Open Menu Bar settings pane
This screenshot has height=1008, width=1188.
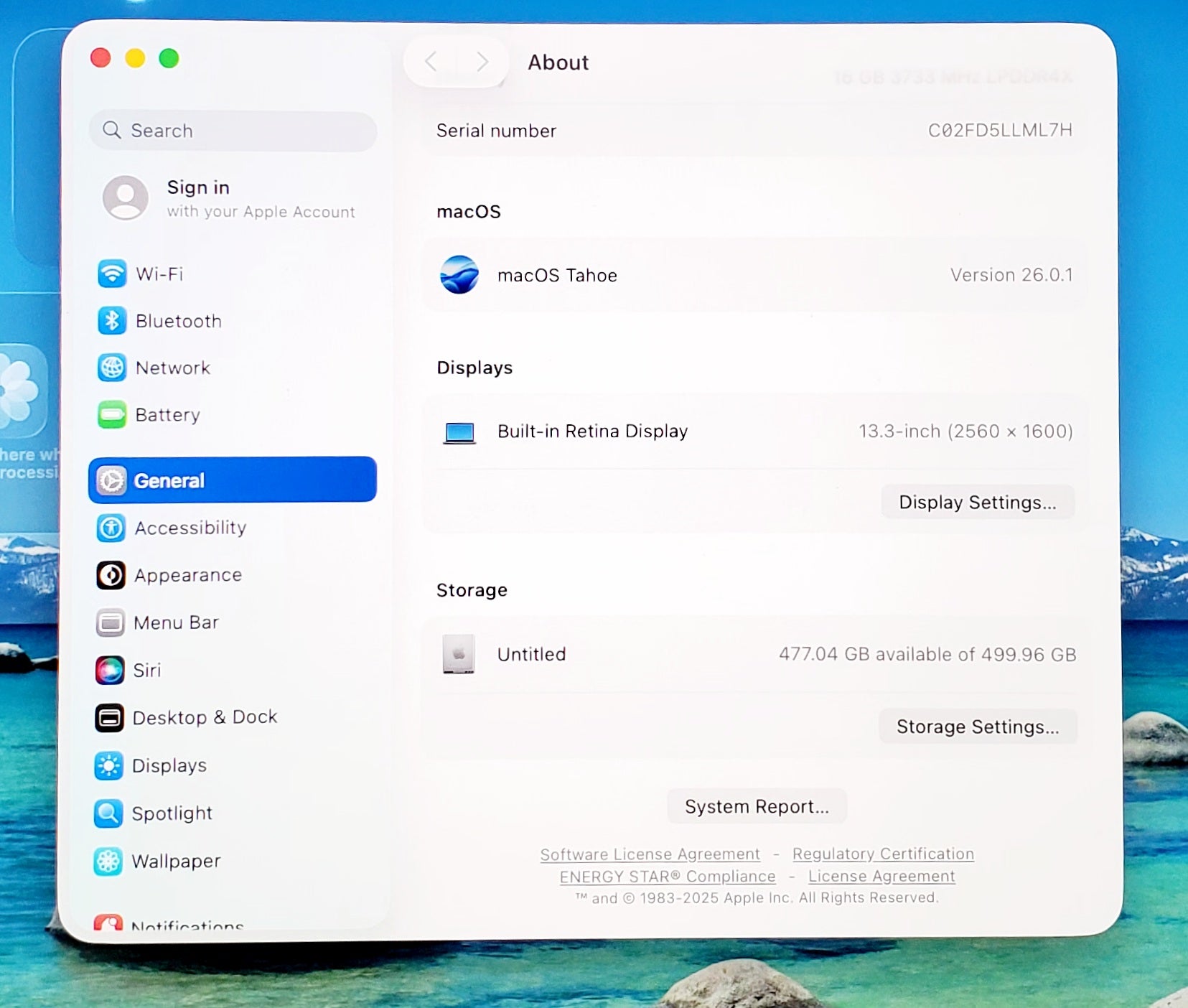tap(176, 622)
